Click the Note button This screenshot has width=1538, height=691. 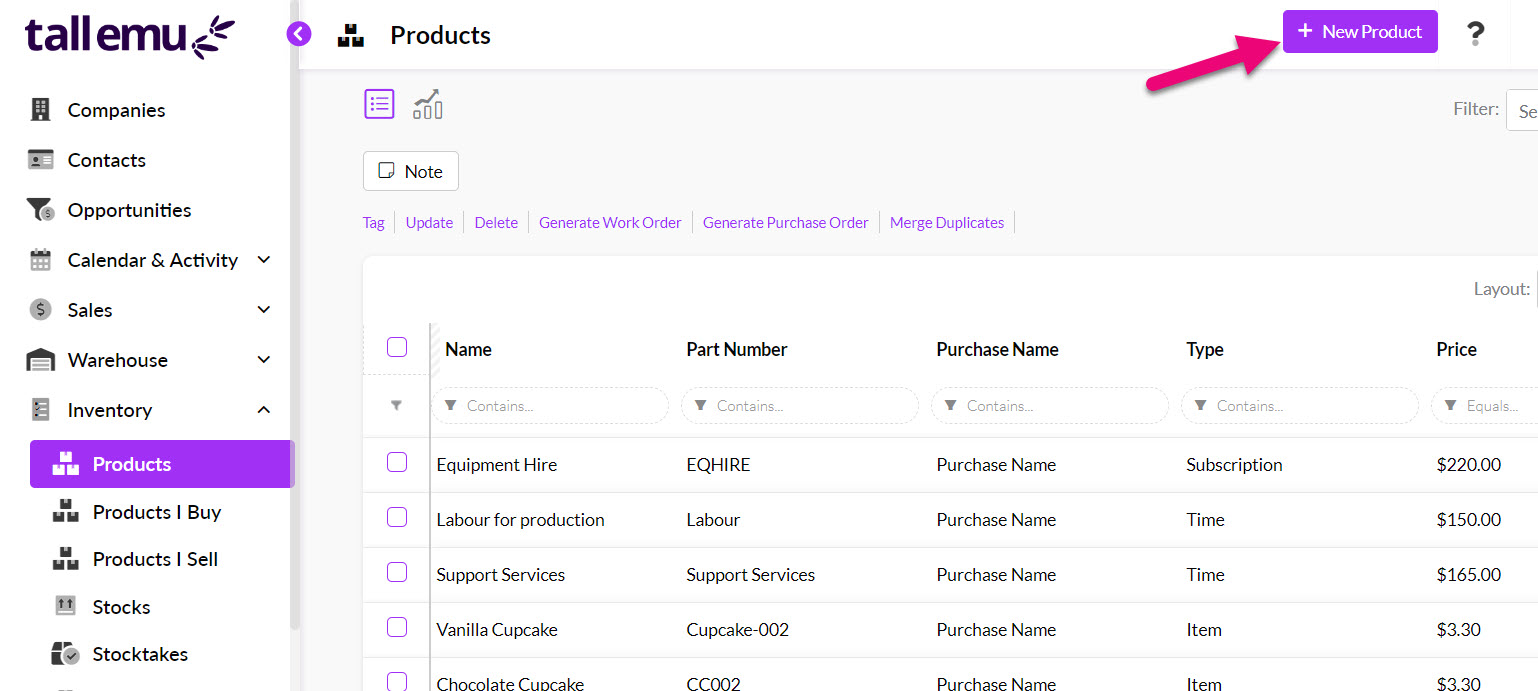point(411,171)
